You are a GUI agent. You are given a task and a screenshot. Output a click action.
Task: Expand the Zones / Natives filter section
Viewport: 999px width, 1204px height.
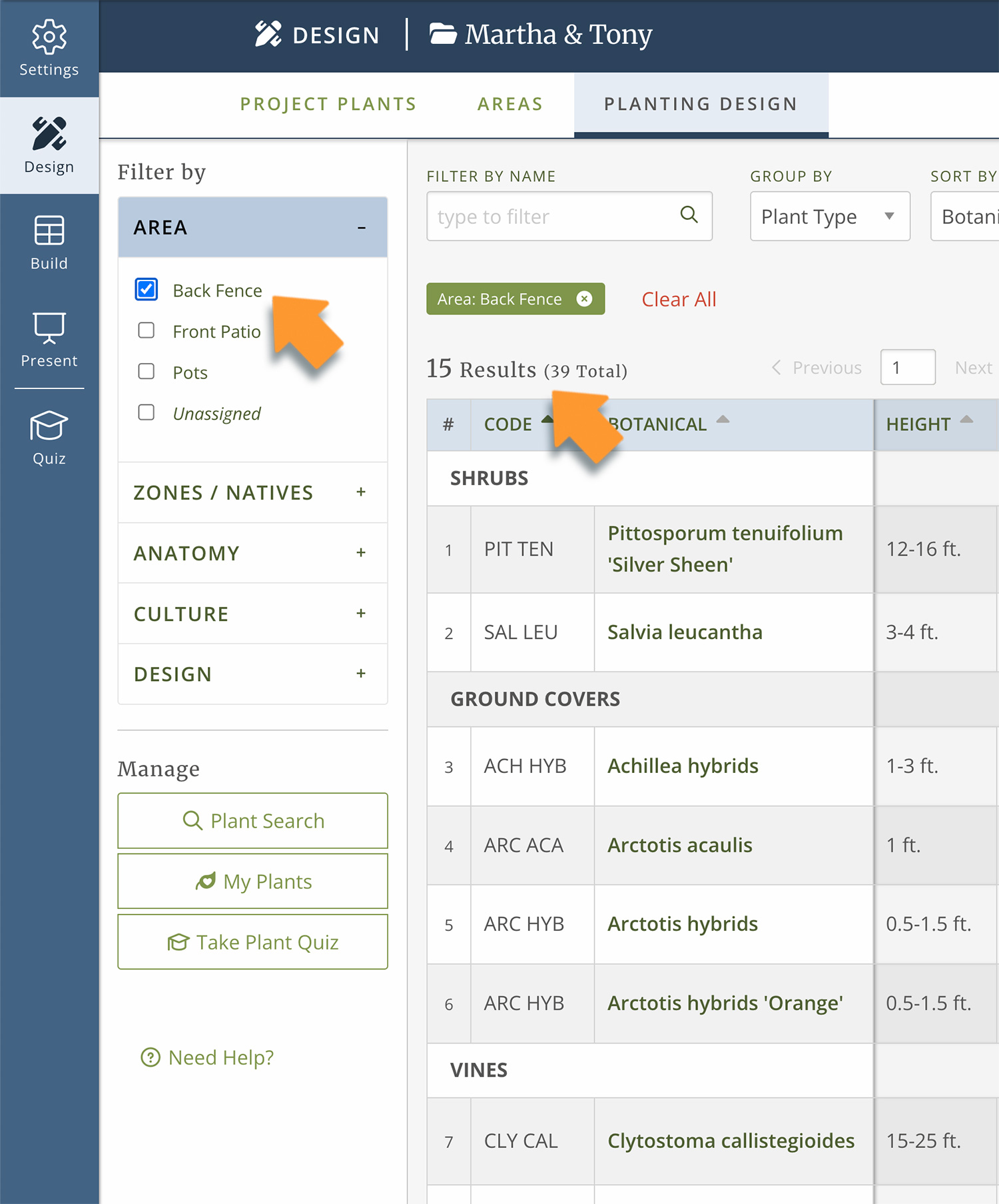coord(360,492)
